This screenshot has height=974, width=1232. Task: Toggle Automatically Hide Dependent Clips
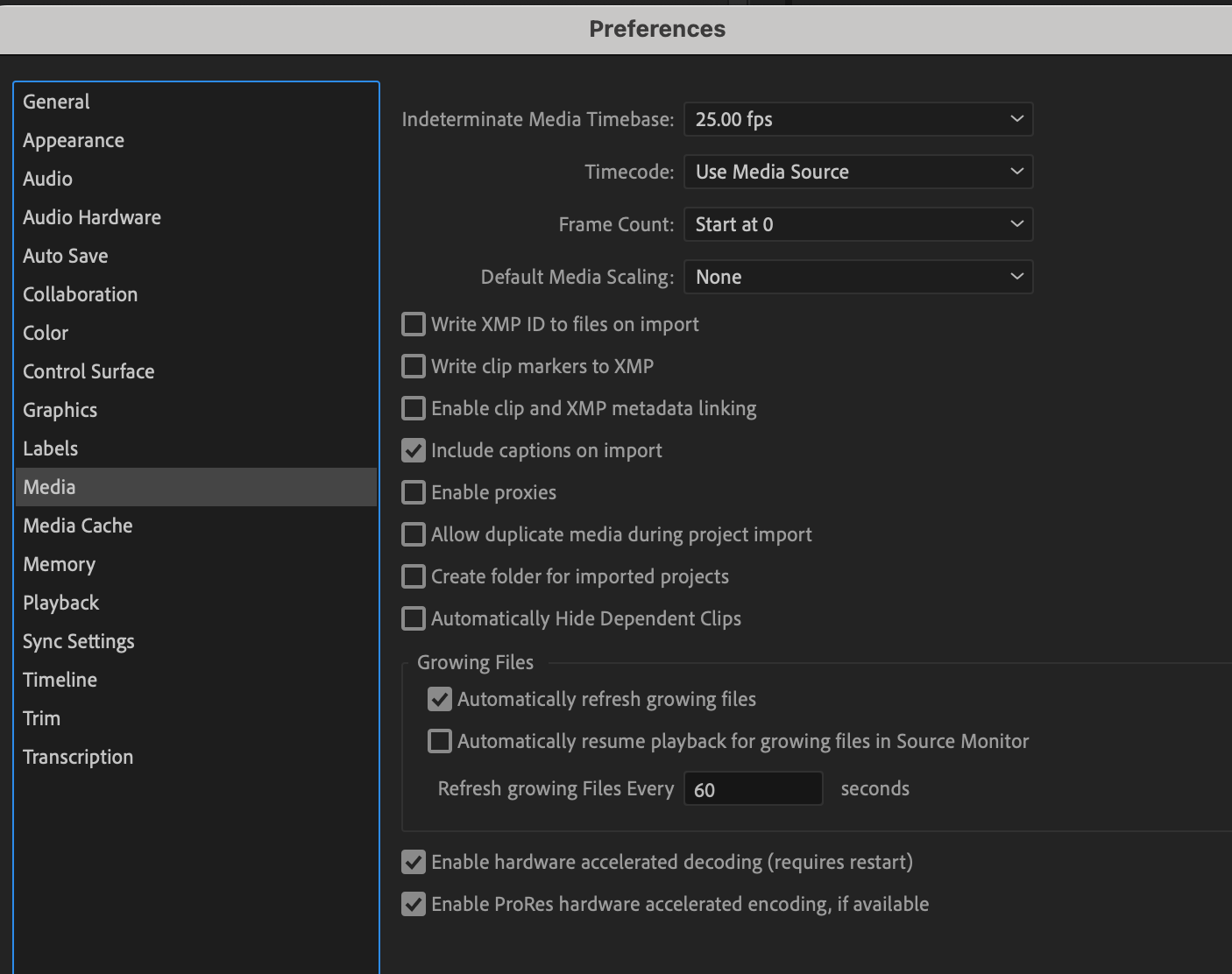413,618
